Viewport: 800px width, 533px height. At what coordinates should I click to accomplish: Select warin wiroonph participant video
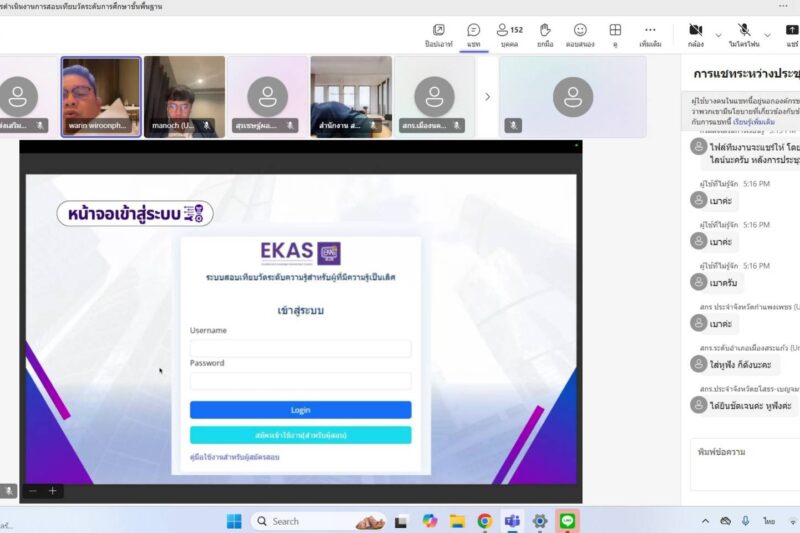pyautogui.click(x=101, y=97)
